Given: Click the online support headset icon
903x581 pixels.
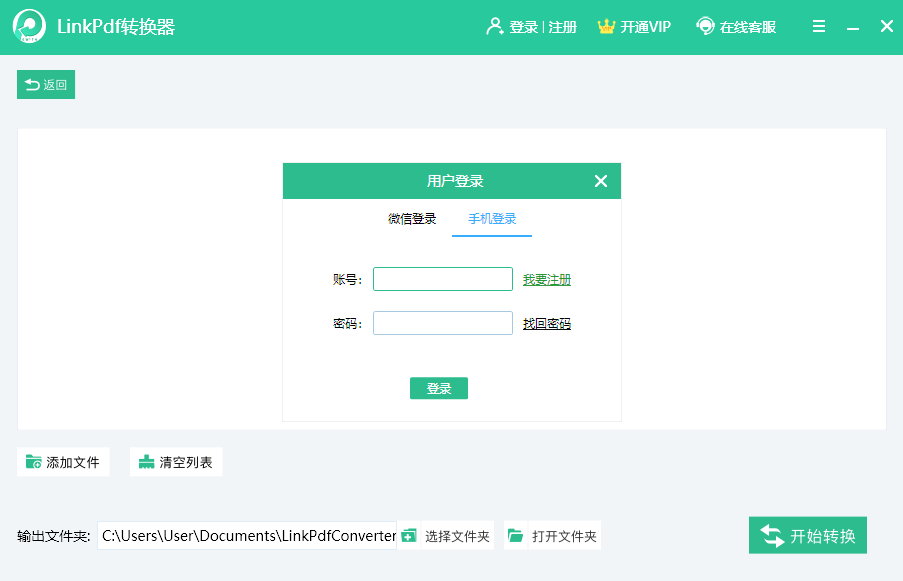Looking at the screenshot, I should tap(705, 26).
